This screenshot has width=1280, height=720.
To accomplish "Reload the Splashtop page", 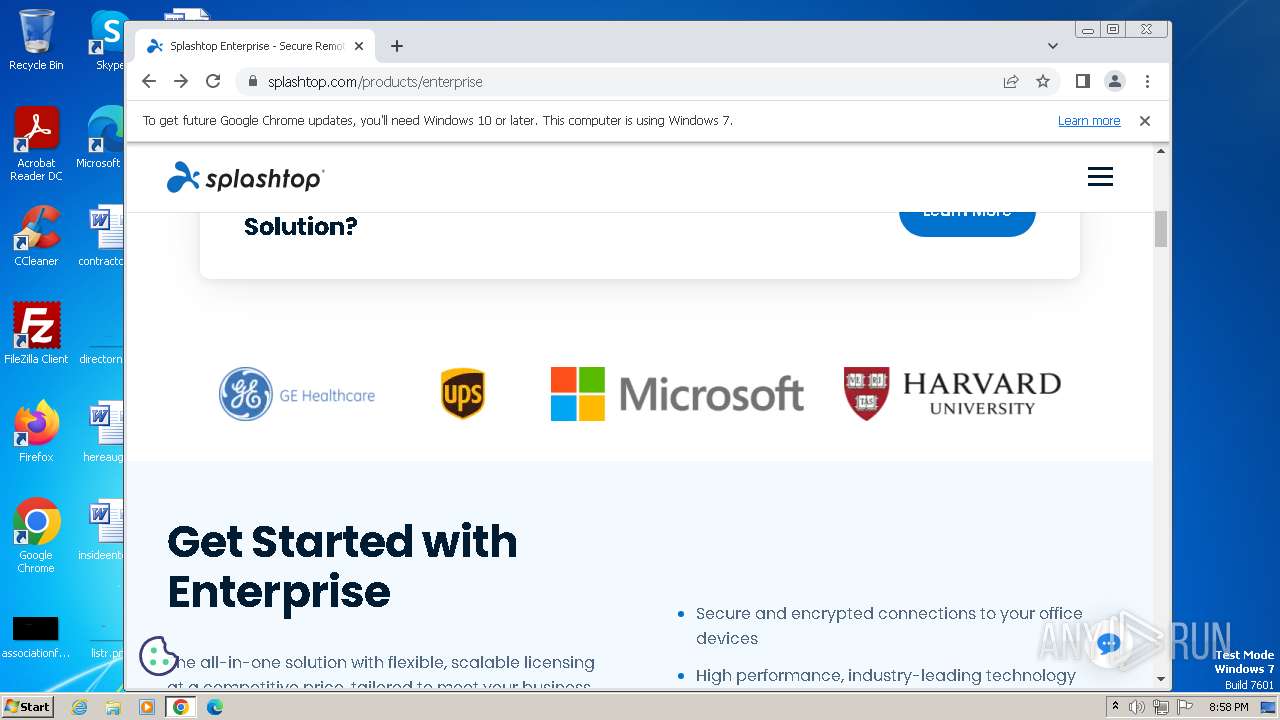I will click(213, 81).
